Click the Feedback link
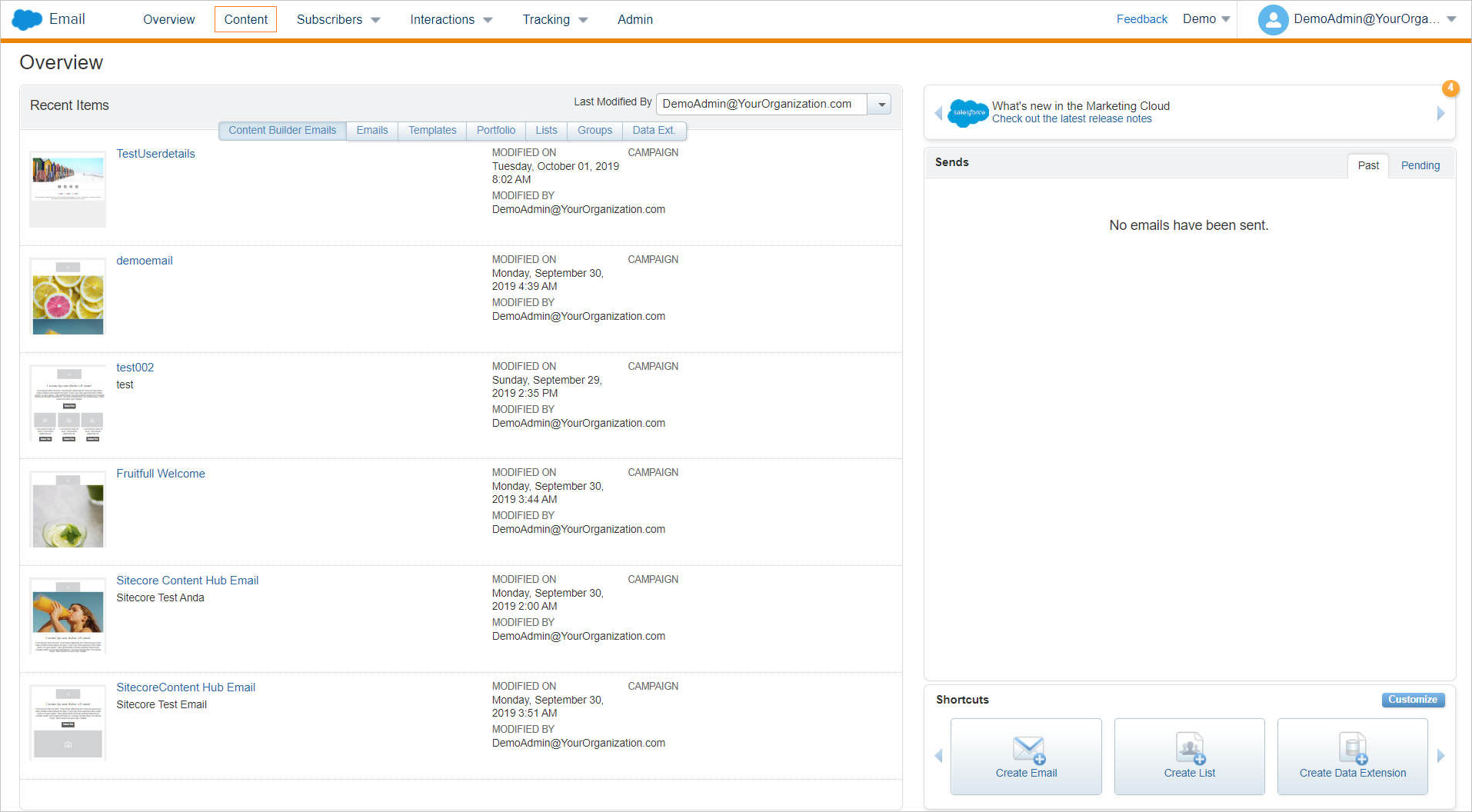 point(1141,18)
